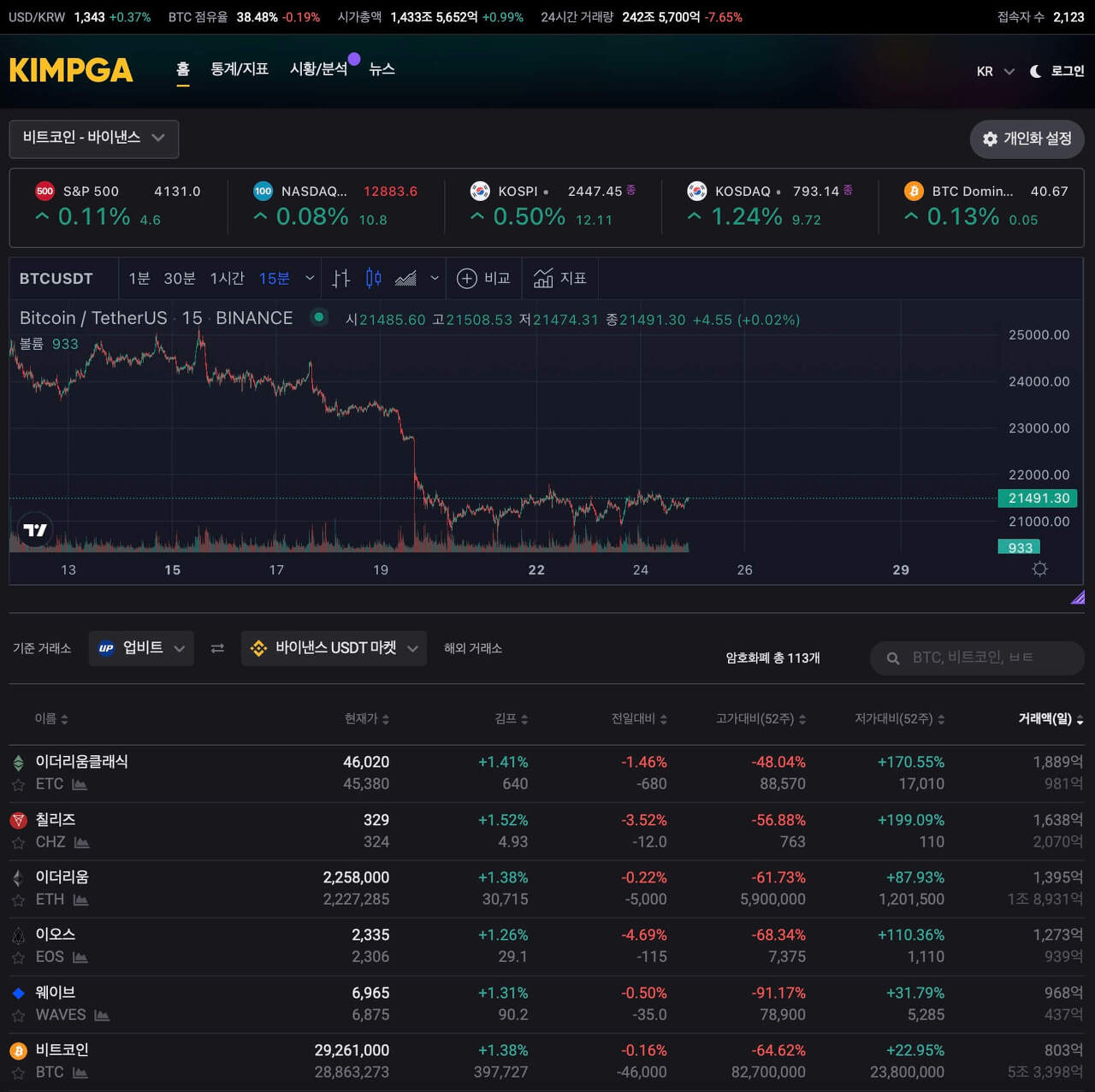Viewport: 1095px width, 1092px height.
Task: Expand time interval dropdown arrow
Action: pos(310,278)
